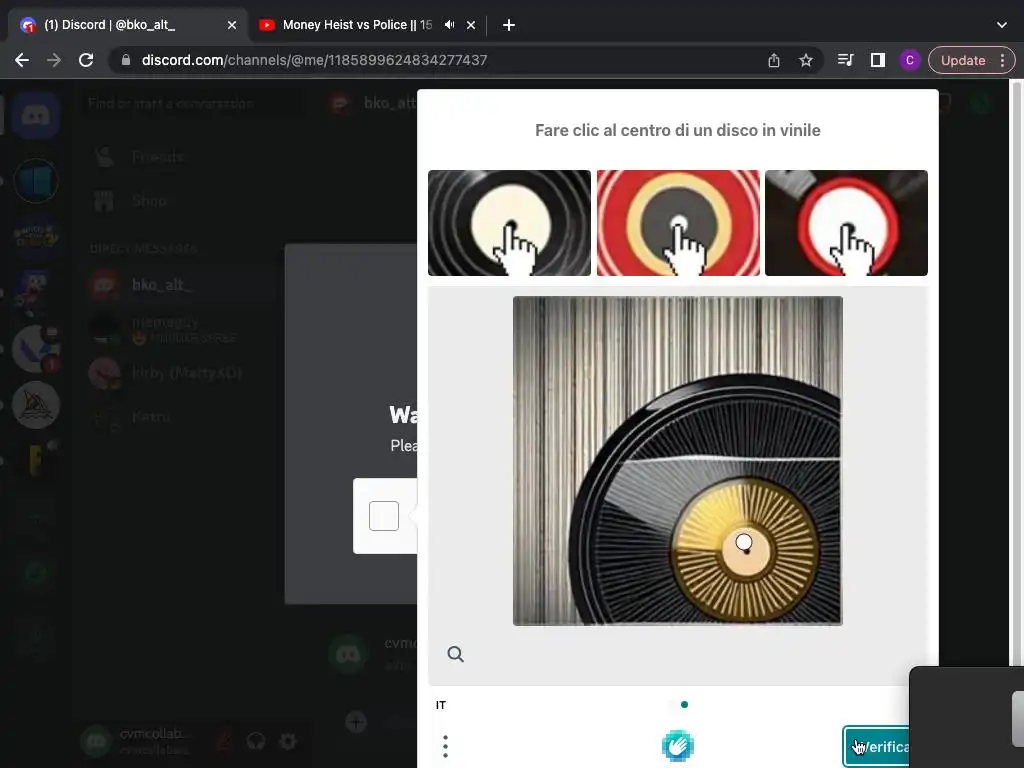The width and height of the screenshot is (1024, 768).
Task: Open the Windows logo server icon
Action: click(36, 180)
